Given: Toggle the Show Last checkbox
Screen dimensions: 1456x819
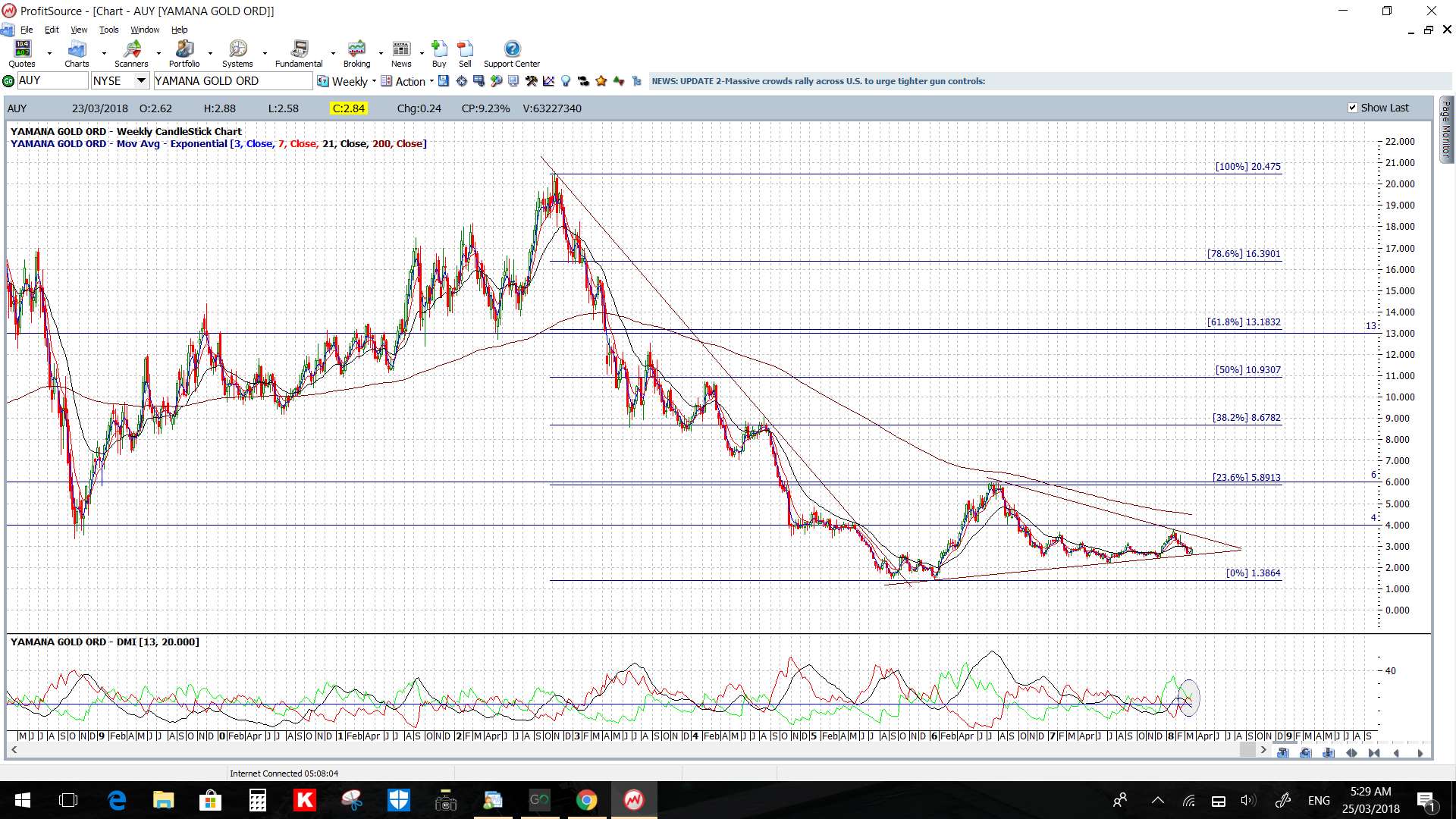Looking at the screenshot, I should point(1352,108).
